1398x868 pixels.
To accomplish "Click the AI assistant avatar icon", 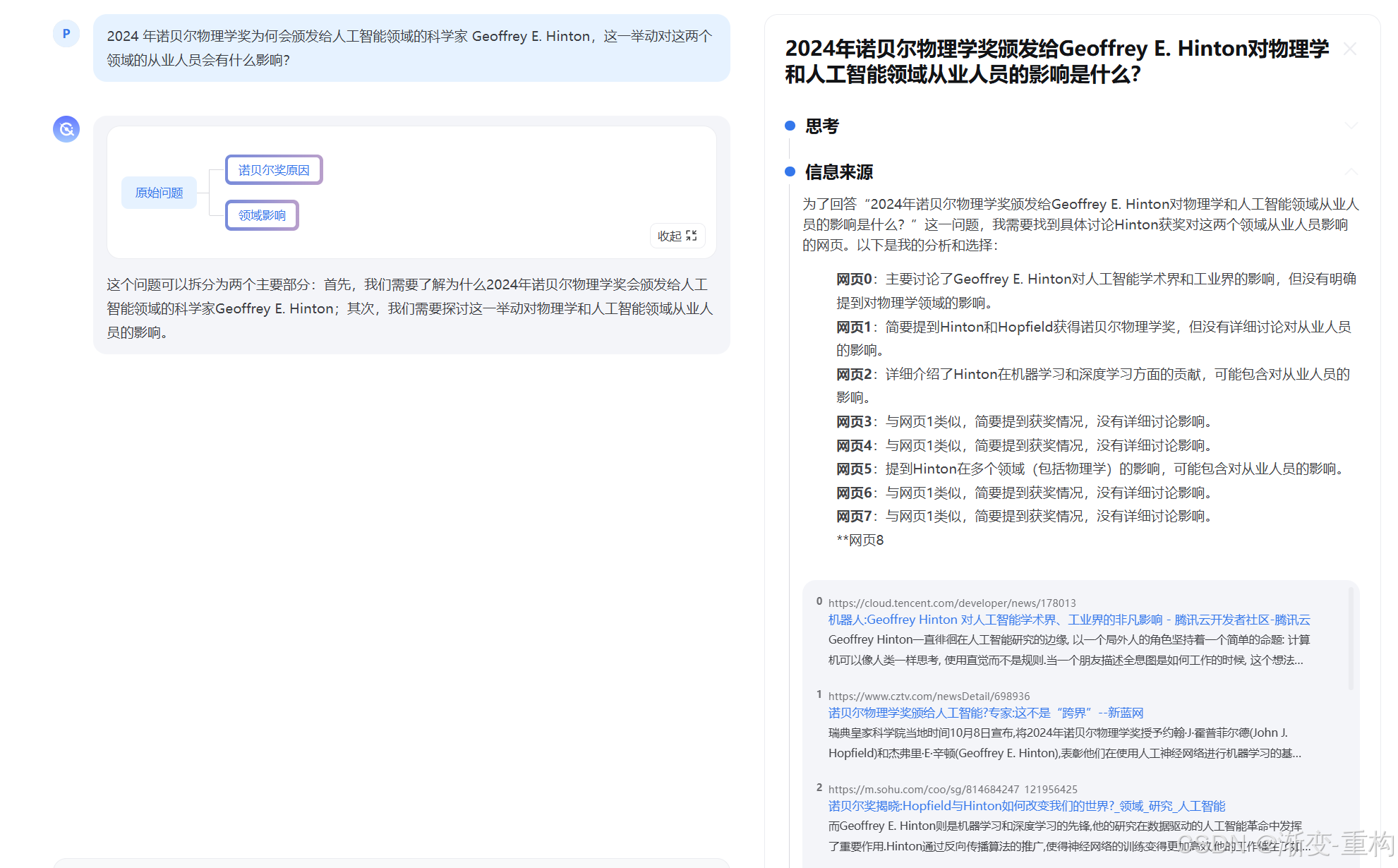I will click(x=66, y=129).
